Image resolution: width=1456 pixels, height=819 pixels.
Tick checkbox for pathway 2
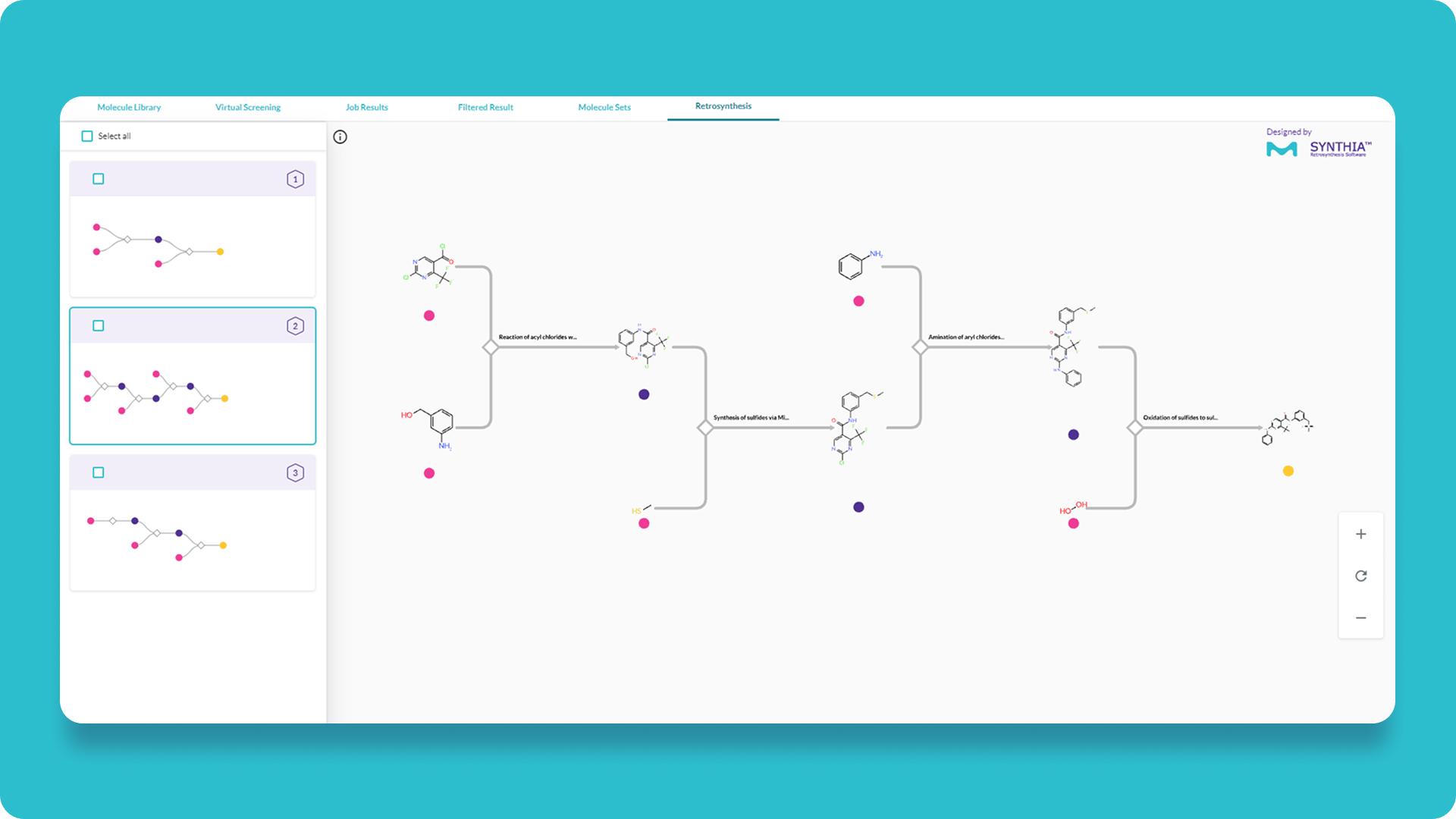point(99,326)
